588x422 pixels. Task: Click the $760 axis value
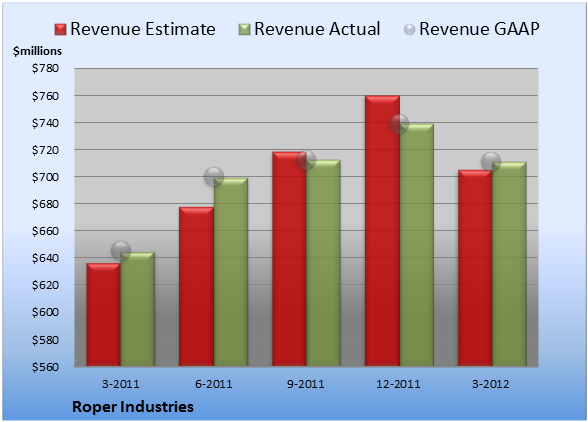(45, 96)
